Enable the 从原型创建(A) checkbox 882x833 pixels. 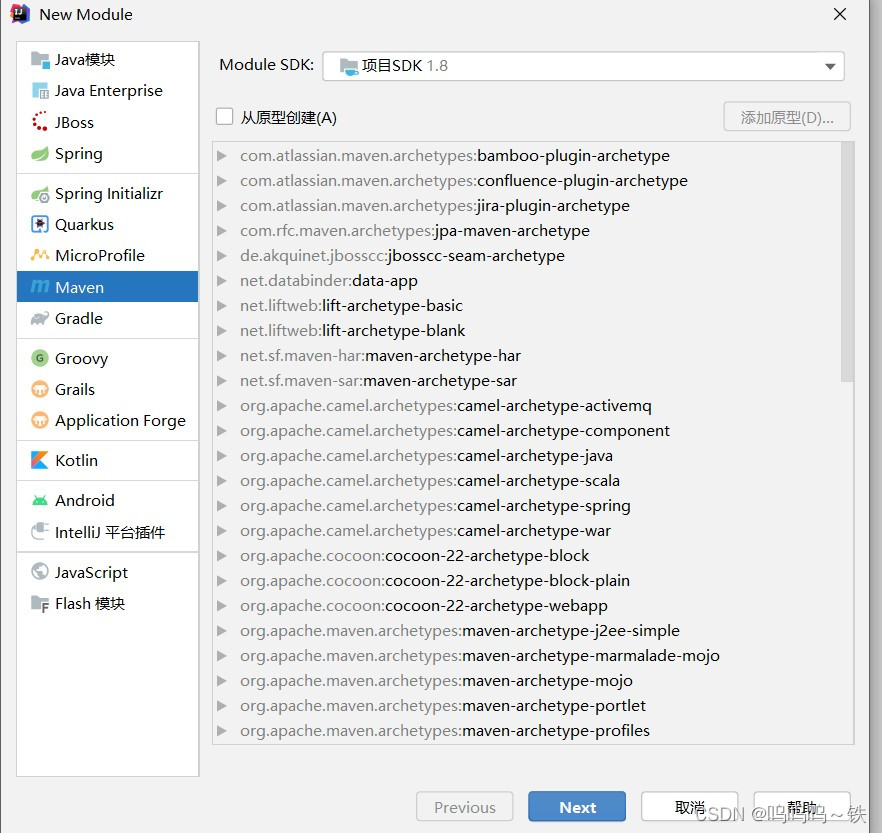tap(224, 117)
